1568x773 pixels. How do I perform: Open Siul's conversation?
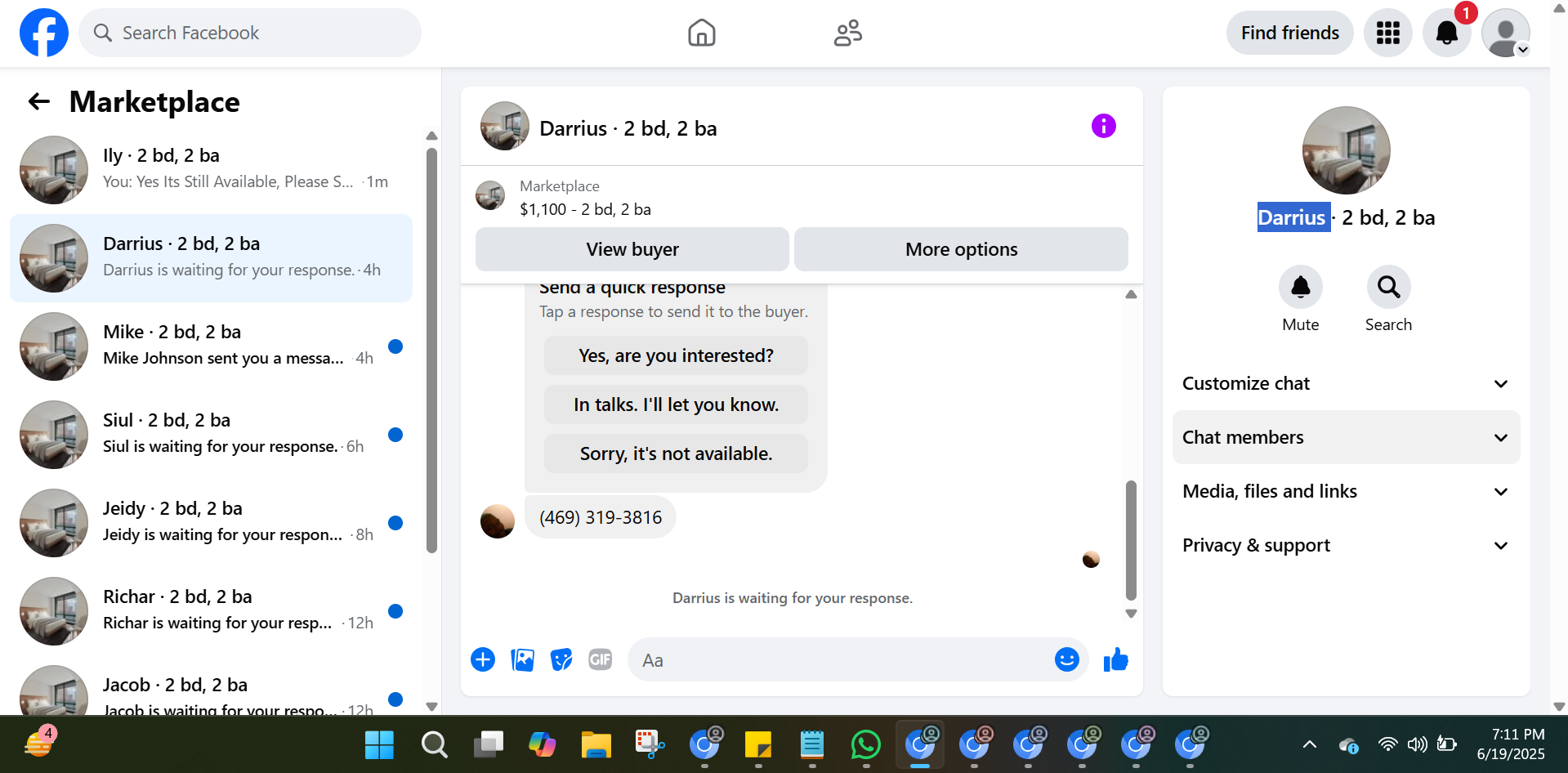pos(212,435)
